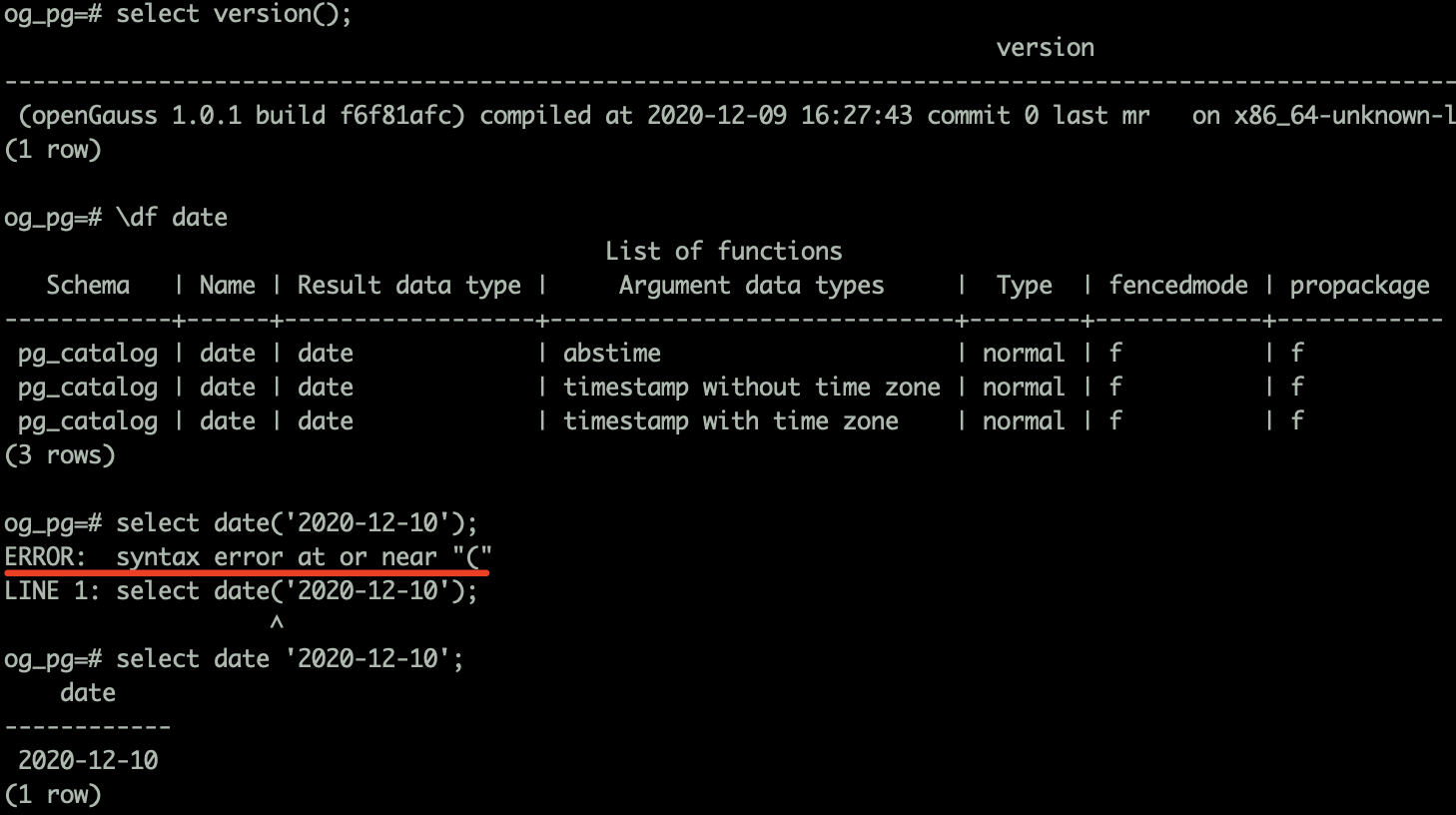
Task: Click the "Type" column header
Action: click(x=1024, y=286)
